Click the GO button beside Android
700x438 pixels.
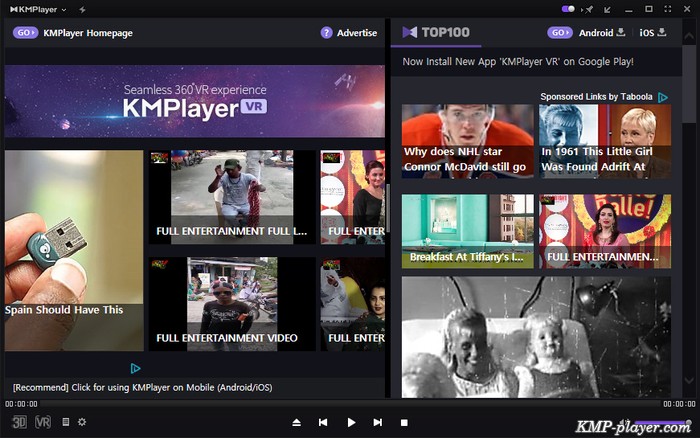[560, 33]
